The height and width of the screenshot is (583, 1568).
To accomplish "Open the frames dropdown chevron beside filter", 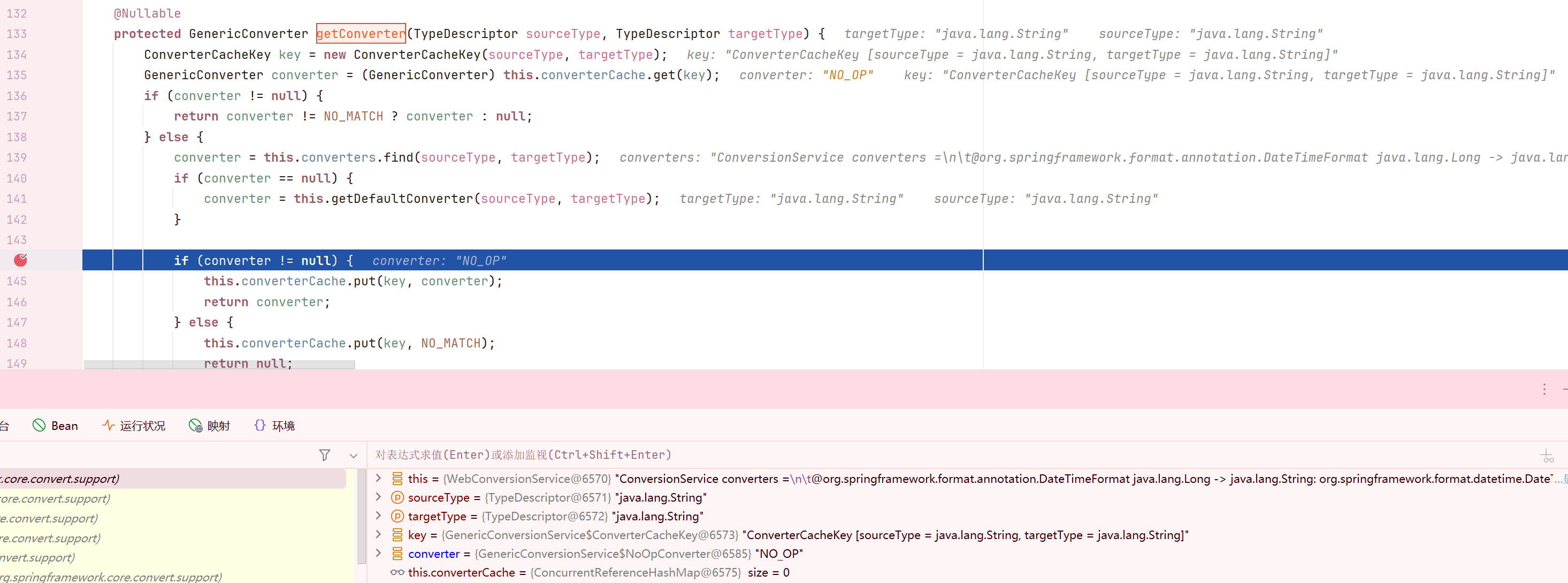I will click(353, 455).
